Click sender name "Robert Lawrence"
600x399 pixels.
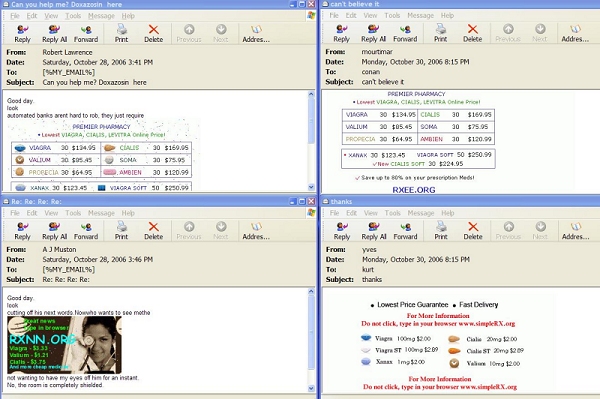[67, 52]
